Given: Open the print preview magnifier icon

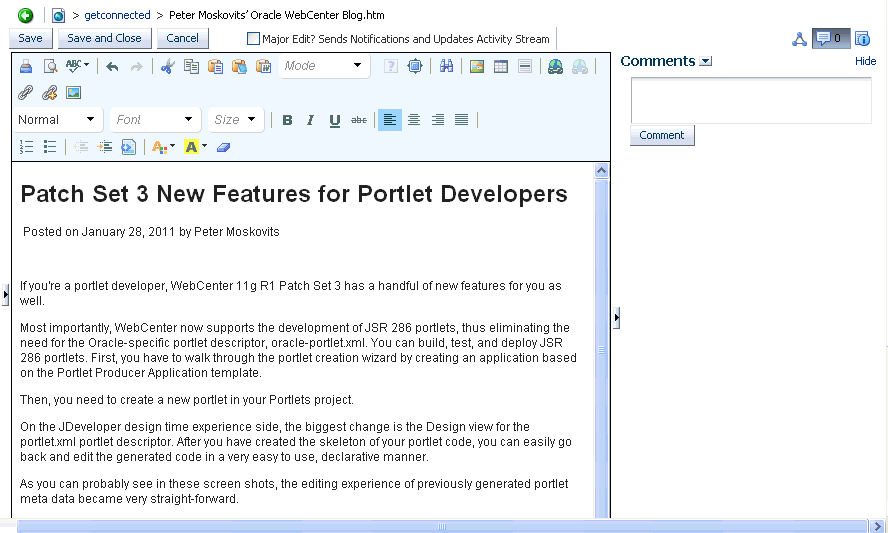Looking at the screenshot, I should [50, 66].
